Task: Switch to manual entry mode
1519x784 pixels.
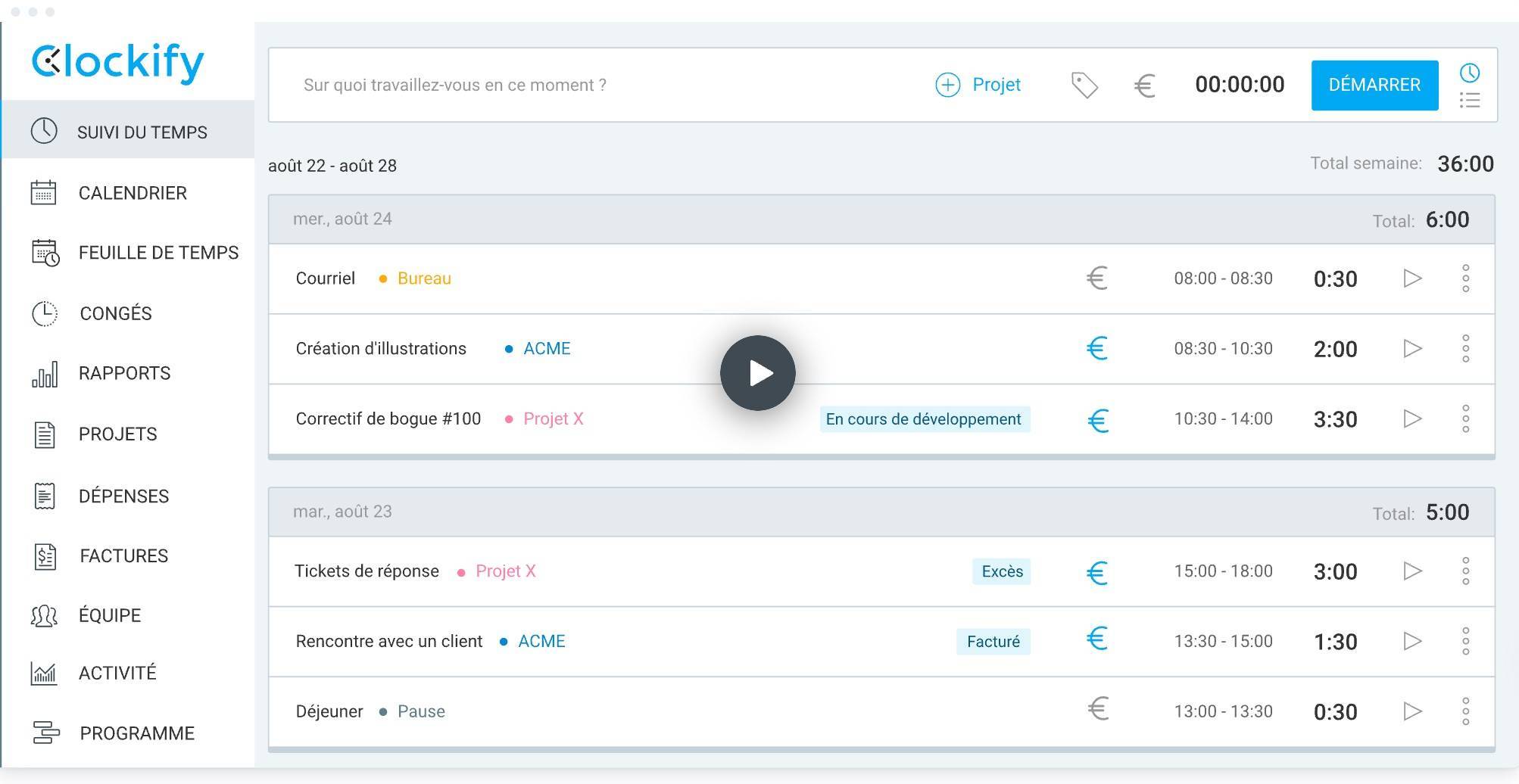Action: click(1470, 98)
